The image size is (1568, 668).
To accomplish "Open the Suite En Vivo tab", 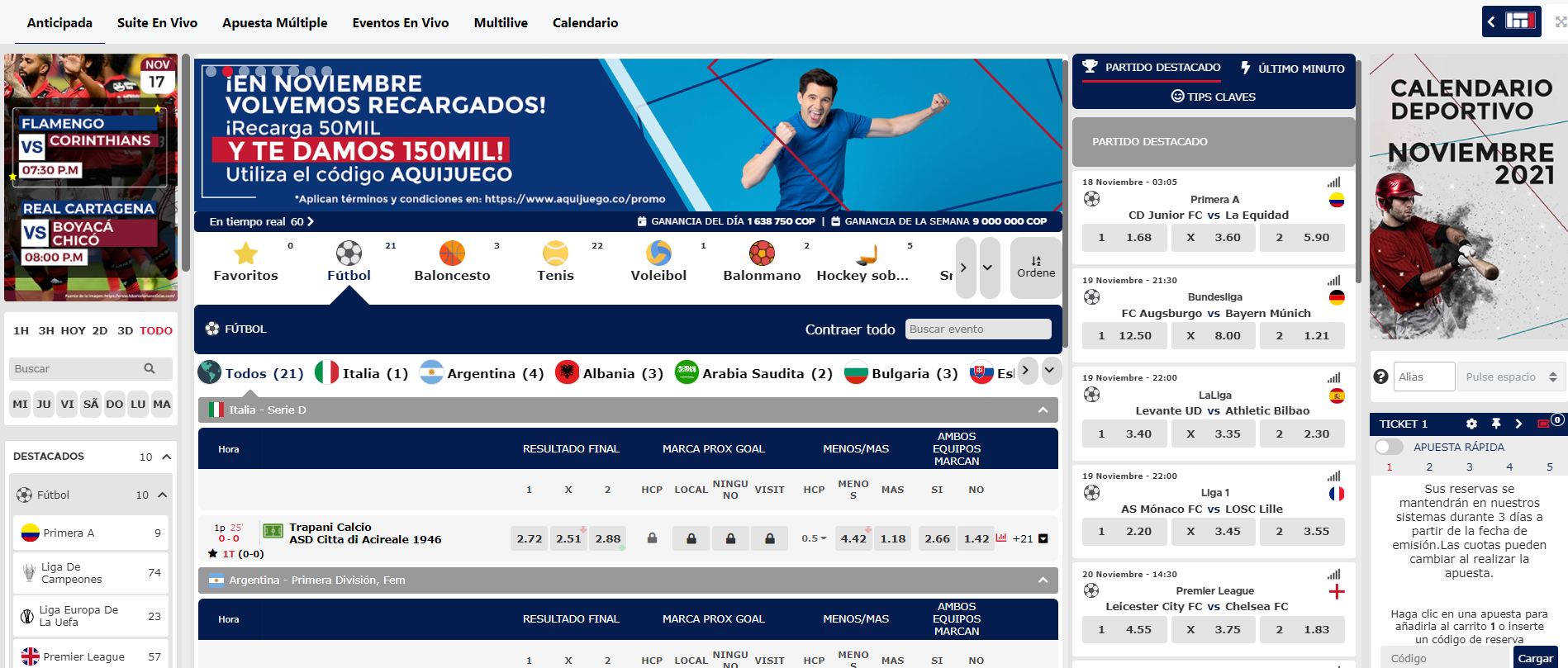I will [x=157, y=22].
